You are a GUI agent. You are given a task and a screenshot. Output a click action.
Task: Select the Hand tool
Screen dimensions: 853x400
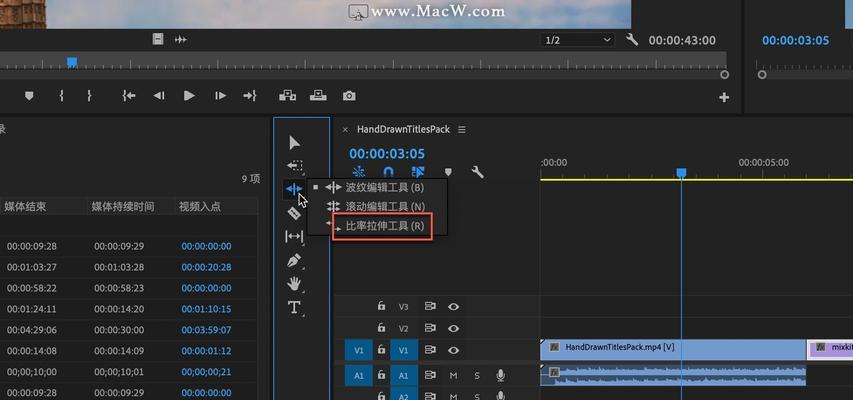pos(294,284)
